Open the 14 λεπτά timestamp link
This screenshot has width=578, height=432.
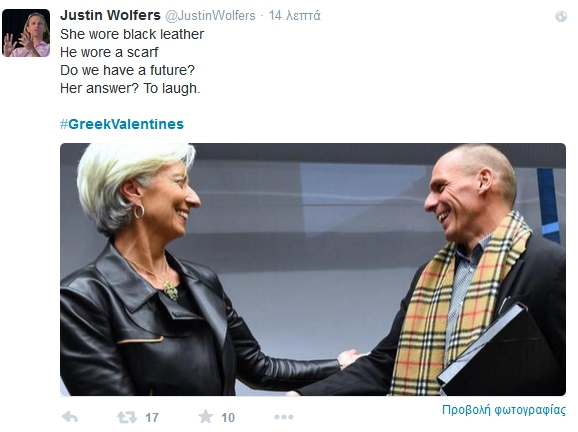tap(295, 15)
